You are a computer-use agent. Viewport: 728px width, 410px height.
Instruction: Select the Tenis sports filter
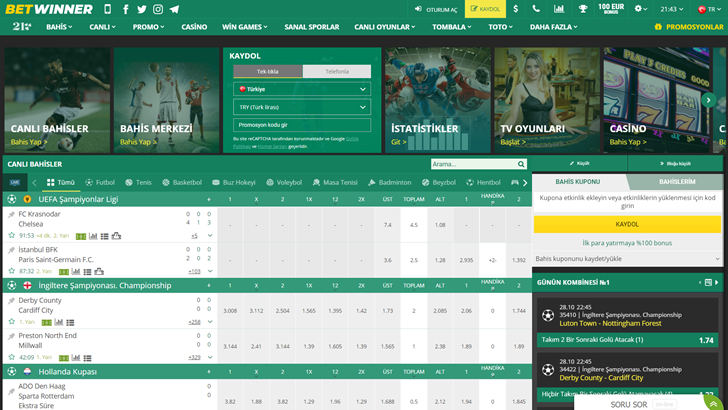[x=138, y=182]
